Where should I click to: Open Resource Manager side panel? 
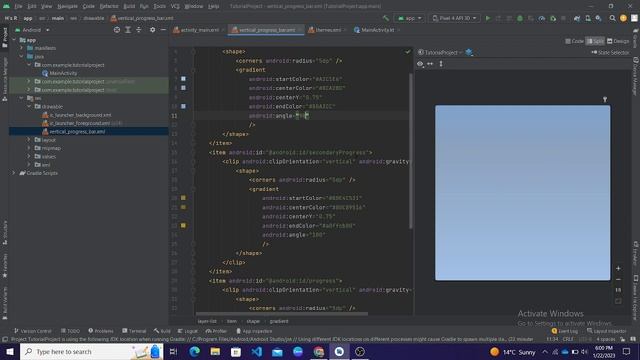pos(5,79)
